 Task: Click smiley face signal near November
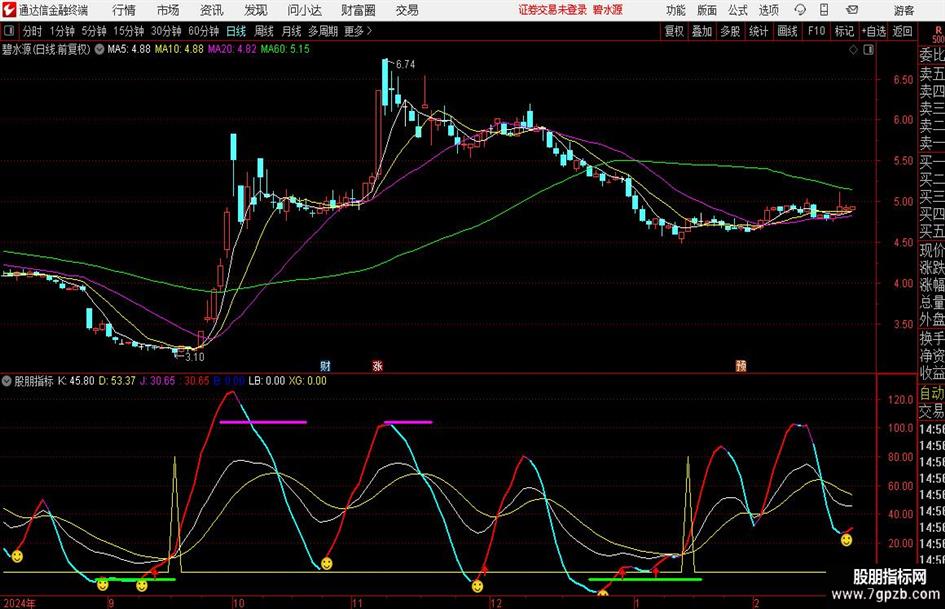click(x=327, y=564)
